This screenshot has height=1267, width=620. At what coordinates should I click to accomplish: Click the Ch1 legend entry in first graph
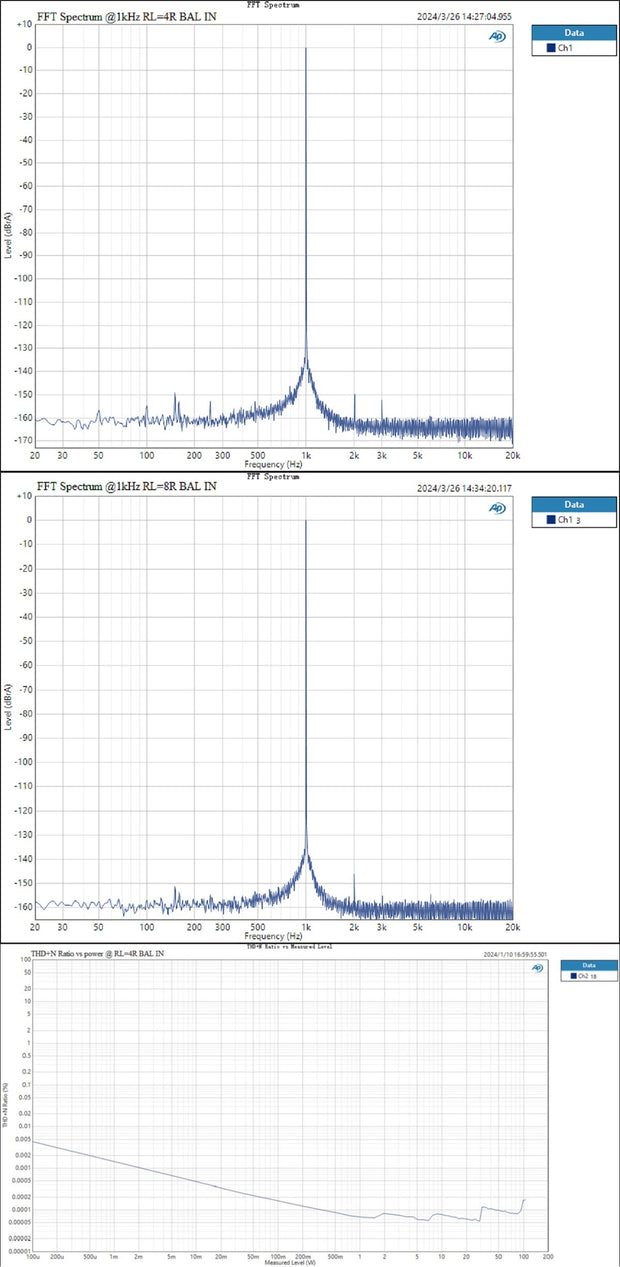click(x=565, y=48)
